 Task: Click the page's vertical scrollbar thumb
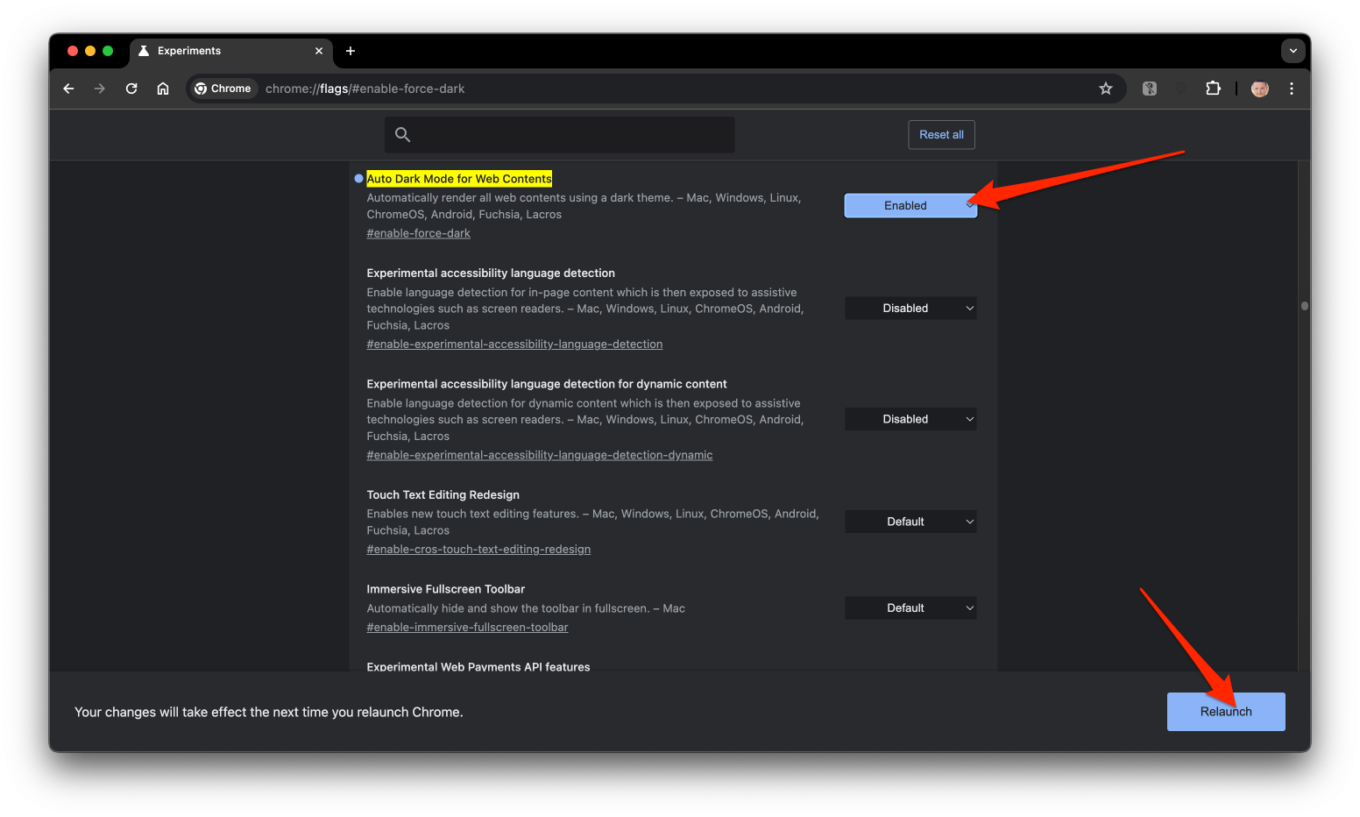coord(1304,306)
